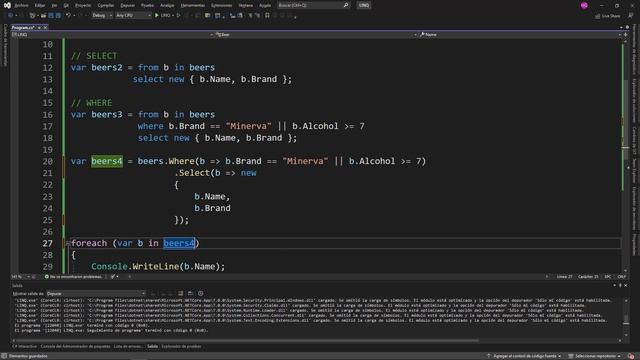Open the LINQ project navigation dropdown
Screen dimensions: 640x360
pos(113,35)
